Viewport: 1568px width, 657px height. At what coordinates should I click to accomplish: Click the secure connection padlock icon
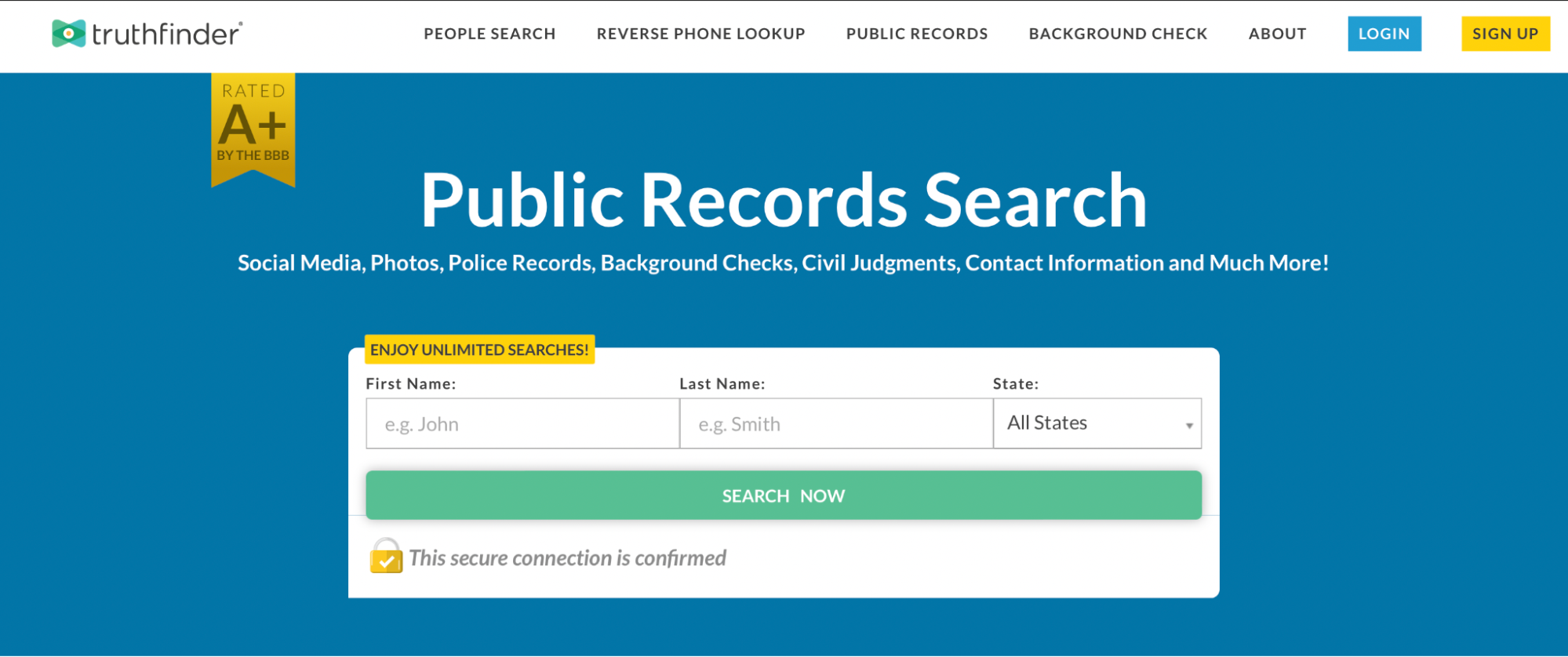click(386, 556)
